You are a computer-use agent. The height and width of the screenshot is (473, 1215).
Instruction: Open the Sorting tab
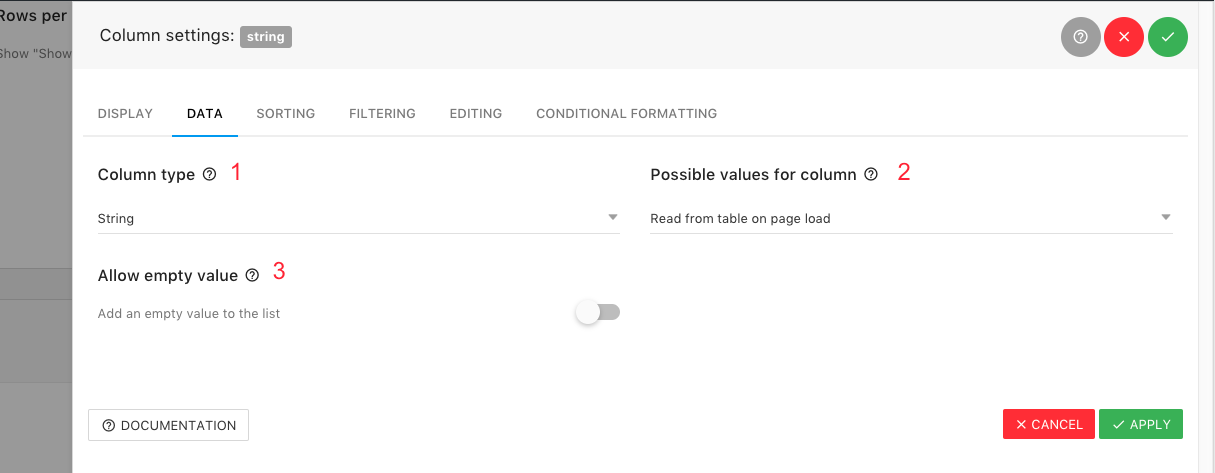[x=286, y=114]
